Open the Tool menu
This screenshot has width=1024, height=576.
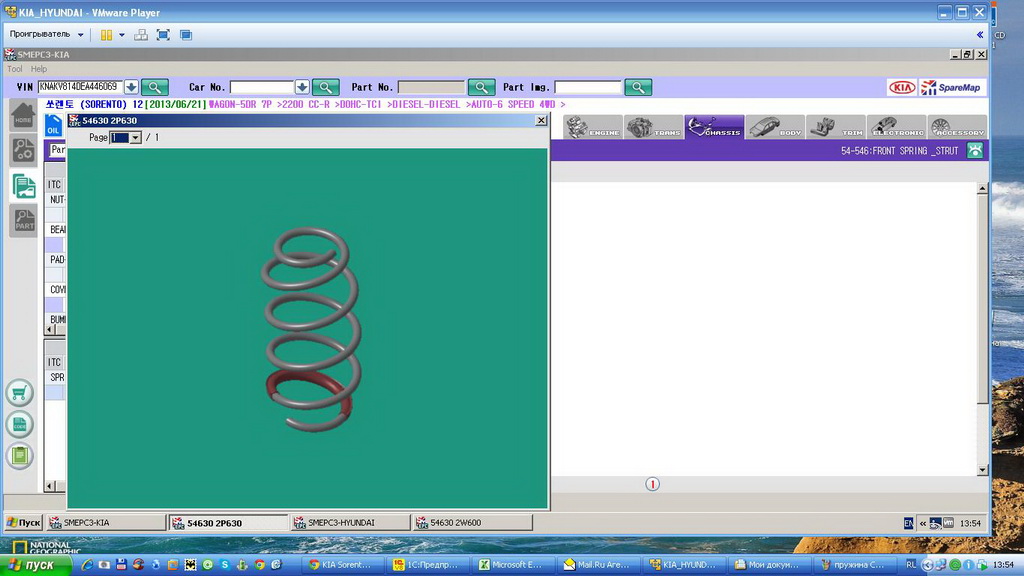point(15,69)
